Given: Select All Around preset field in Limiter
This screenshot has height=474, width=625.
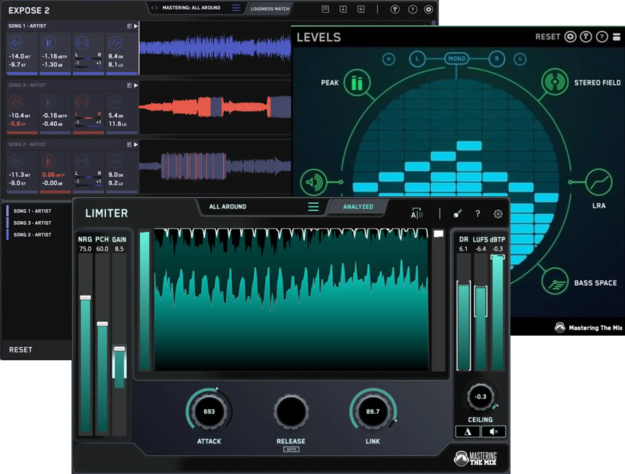Looking at the screenshot, I should pyautogui.click(x=228, y=207).
